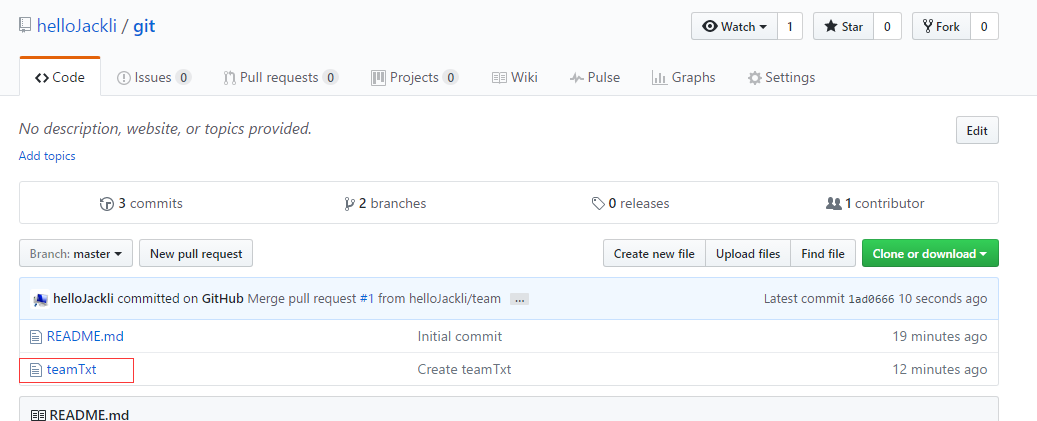Star this repository
Image resolution: width=1037 pixels, height=421 pixels.
pyautogui.click(x=843, y=26)
